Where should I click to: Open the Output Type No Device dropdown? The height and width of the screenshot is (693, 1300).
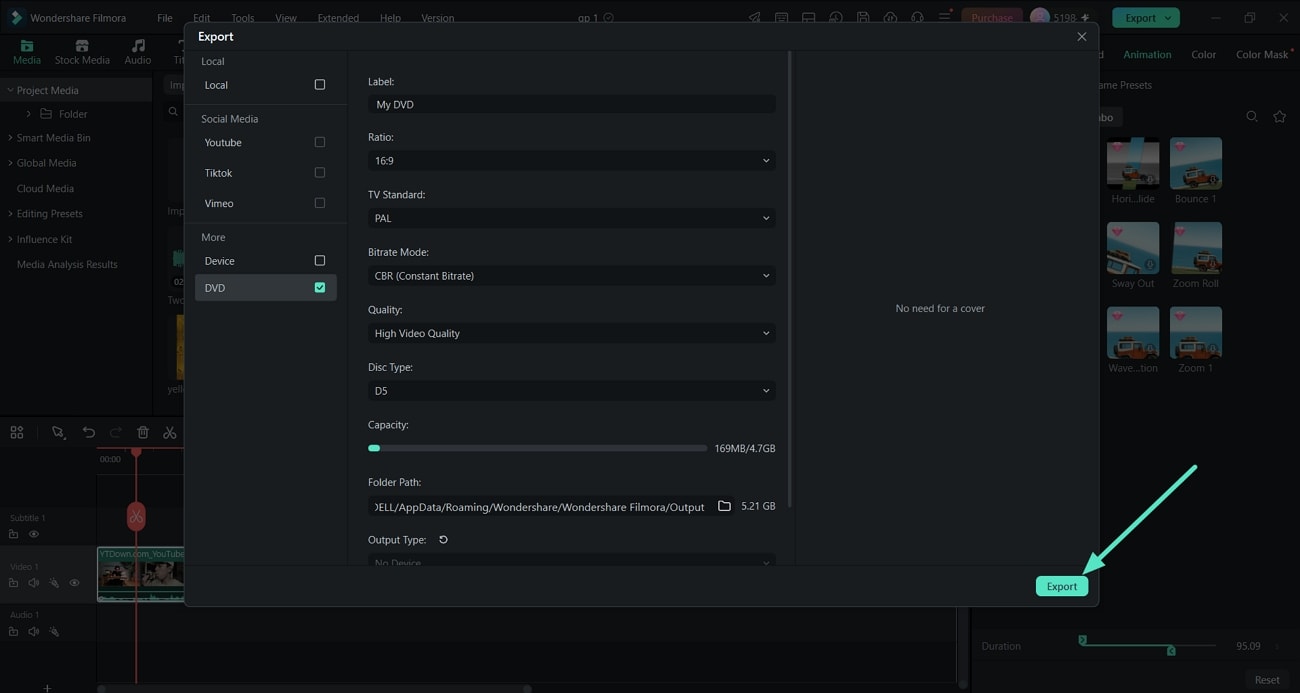click(571, 562)
